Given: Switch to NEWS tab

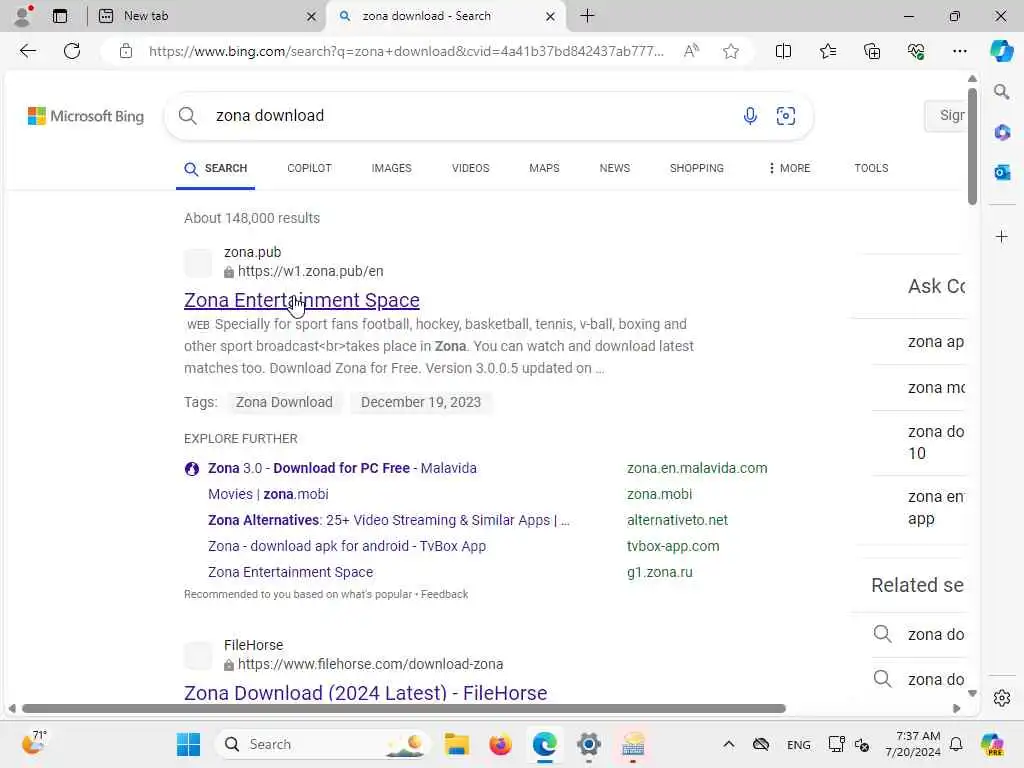Looking at the screenshot, I should pos(615,168).
